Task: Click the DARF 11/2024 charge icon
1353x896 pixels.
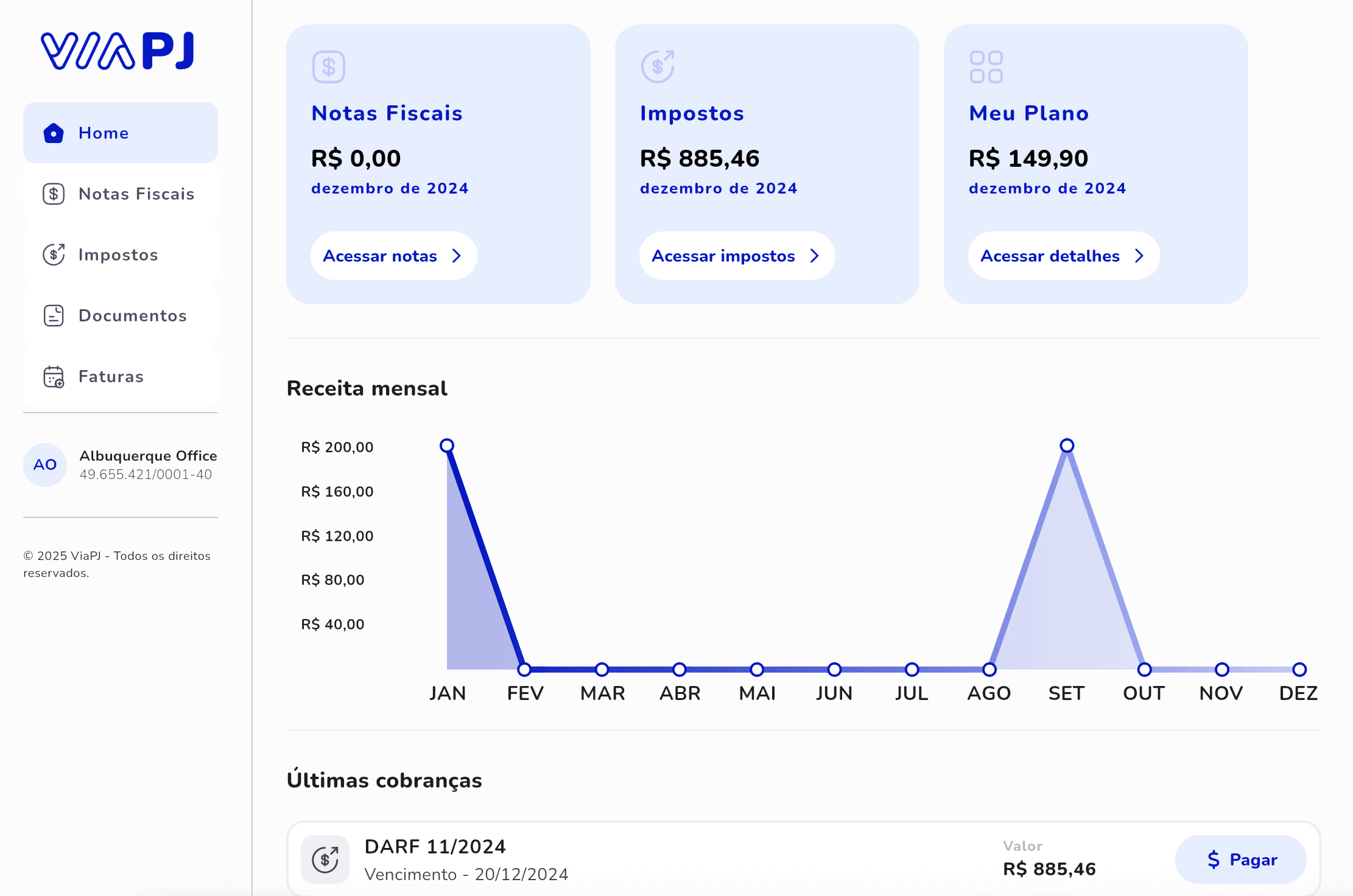Action: (325, 859)
